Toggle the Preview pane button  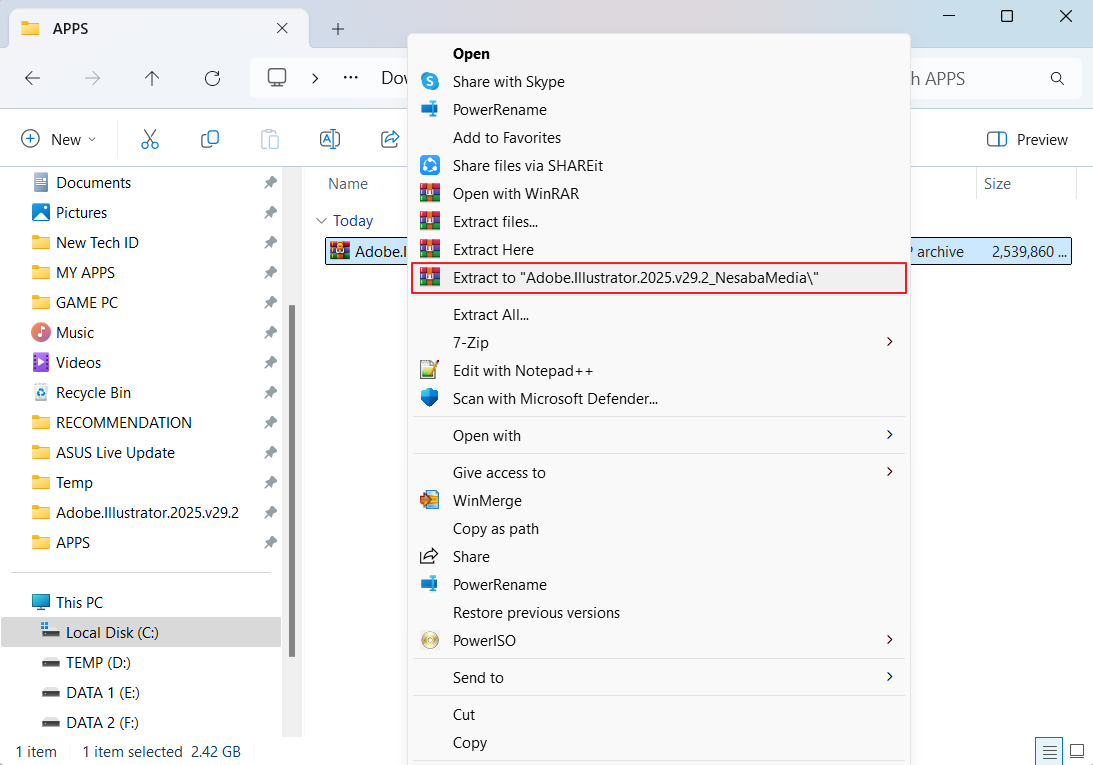click(1027, 139)
